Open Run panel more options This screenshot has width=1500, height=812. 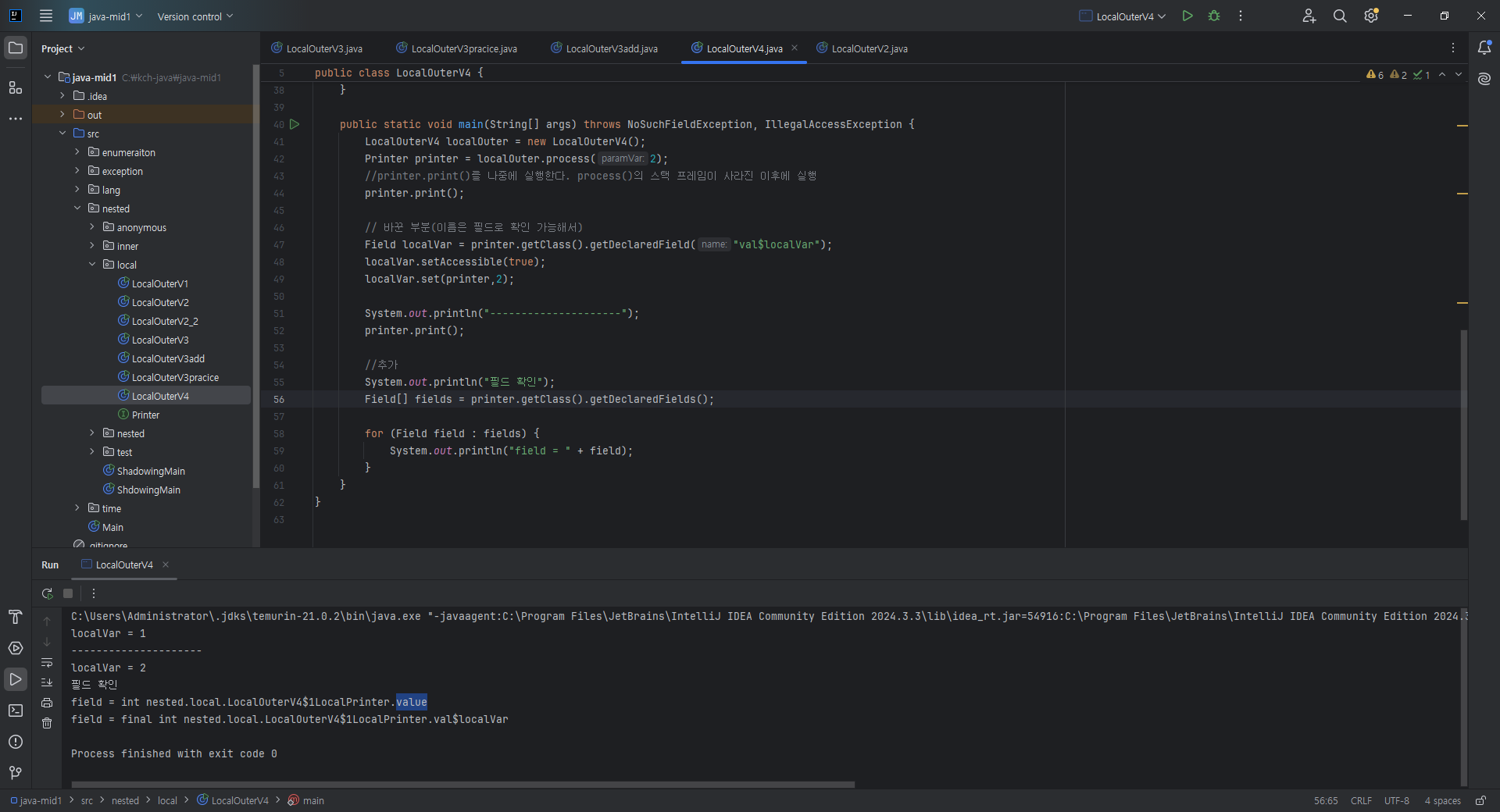point(94,593)
